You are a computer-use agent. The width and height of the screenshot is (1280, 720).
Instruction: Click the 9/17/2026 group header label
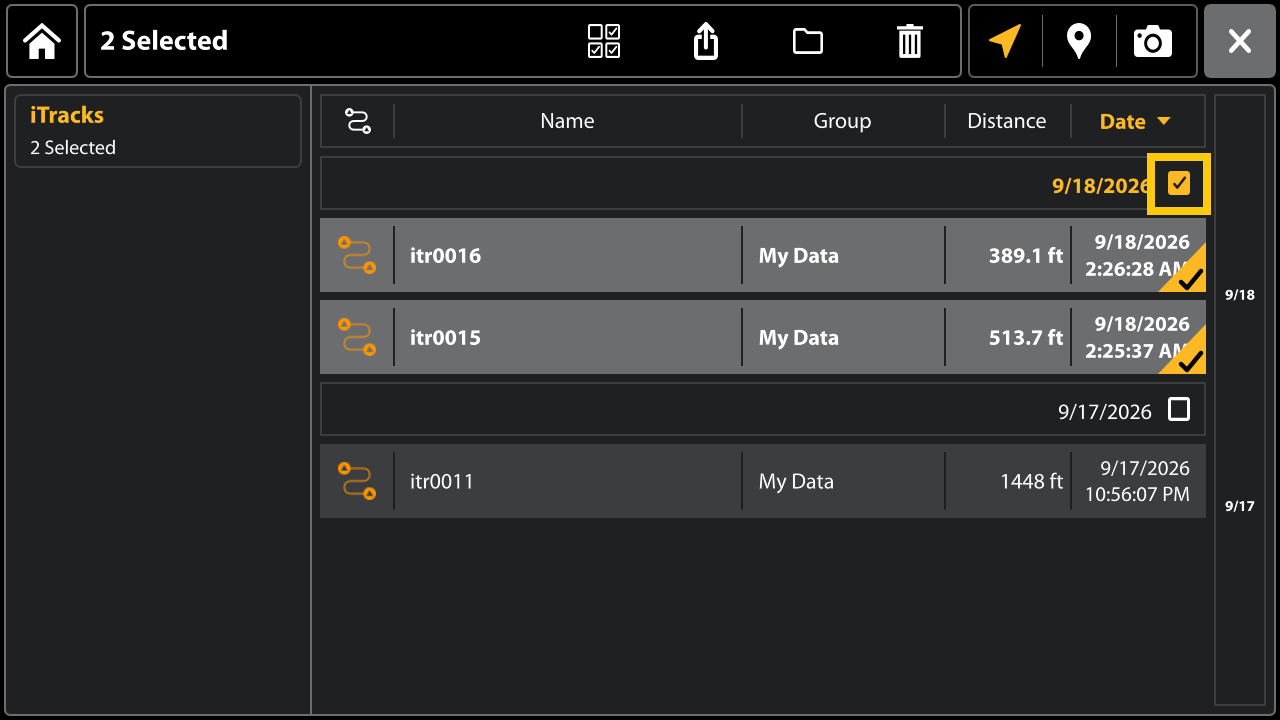tap(1105, 411)
